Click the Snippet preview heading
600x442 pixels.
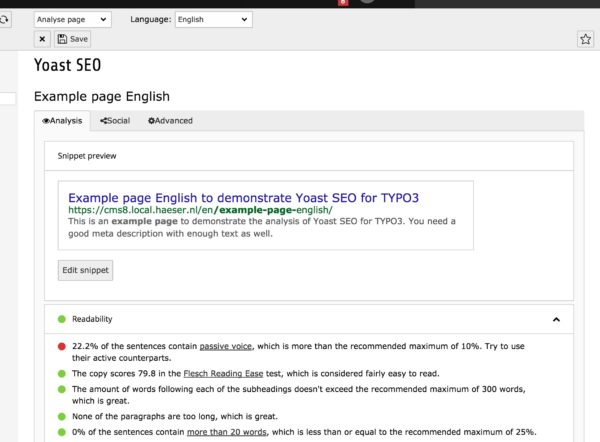click(x=87, y=156)
